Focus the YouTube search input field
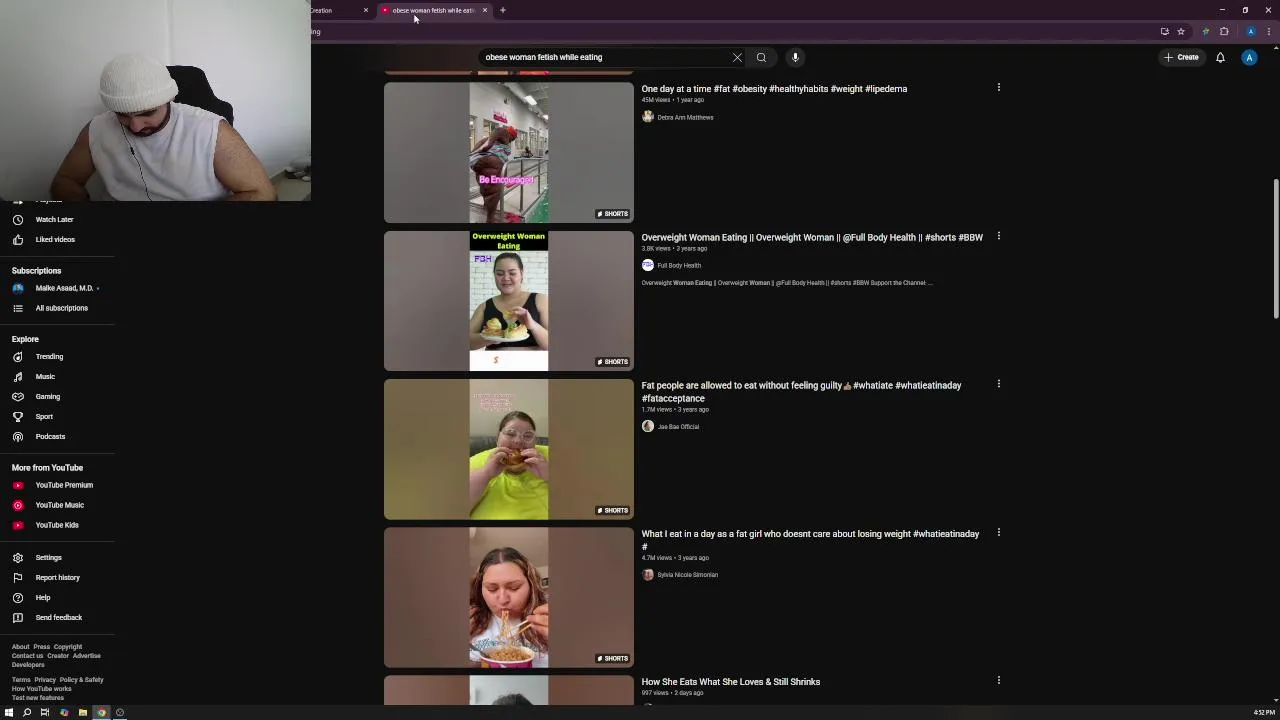 pos(605,57)
